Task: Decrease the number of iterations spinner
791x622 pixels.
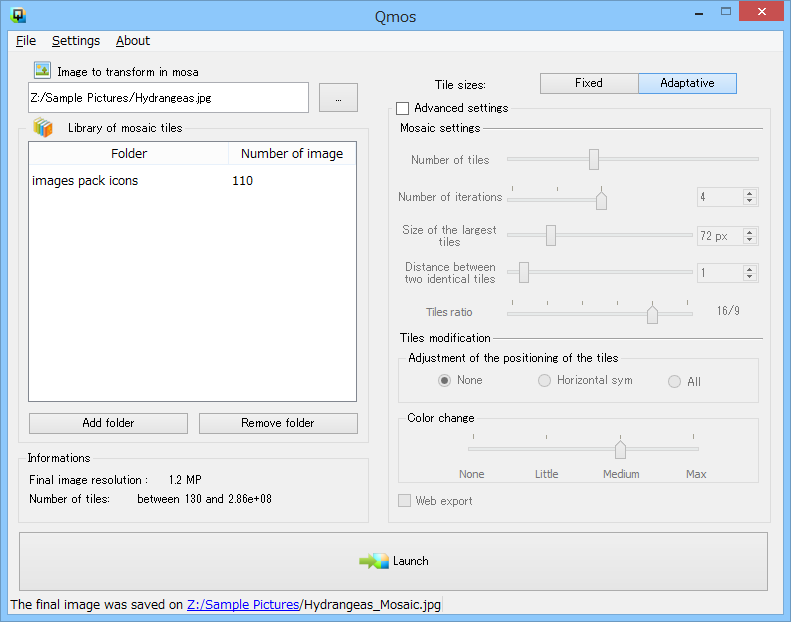Action: click(750, 201)
